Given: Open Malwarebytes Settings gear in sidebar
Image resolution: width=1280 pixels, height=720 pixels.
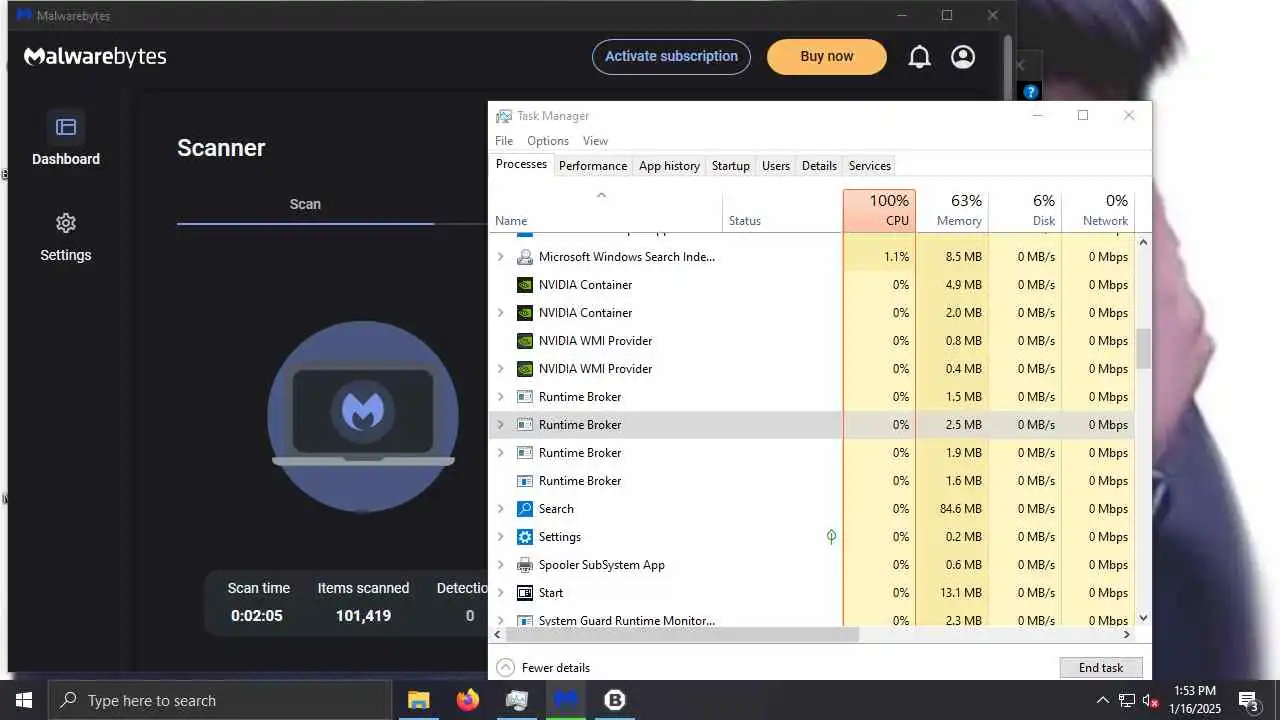Looking at the screenshot, I should pyautogui.click(x=66, y=223).
